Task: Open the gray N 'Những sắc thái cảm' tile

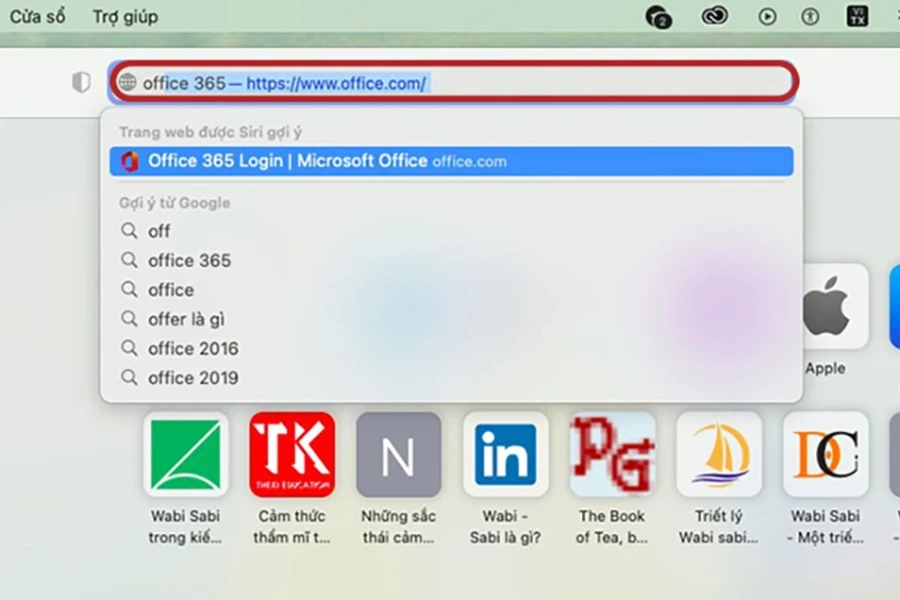Action: pos(398,454)
